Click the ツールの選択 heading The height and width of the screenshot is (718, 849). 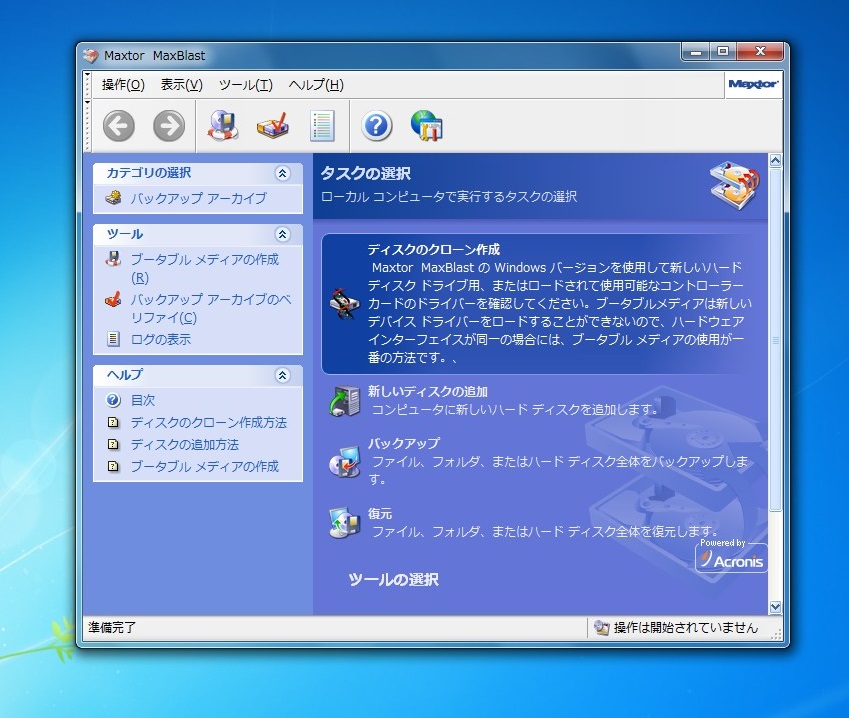[394, 580]
